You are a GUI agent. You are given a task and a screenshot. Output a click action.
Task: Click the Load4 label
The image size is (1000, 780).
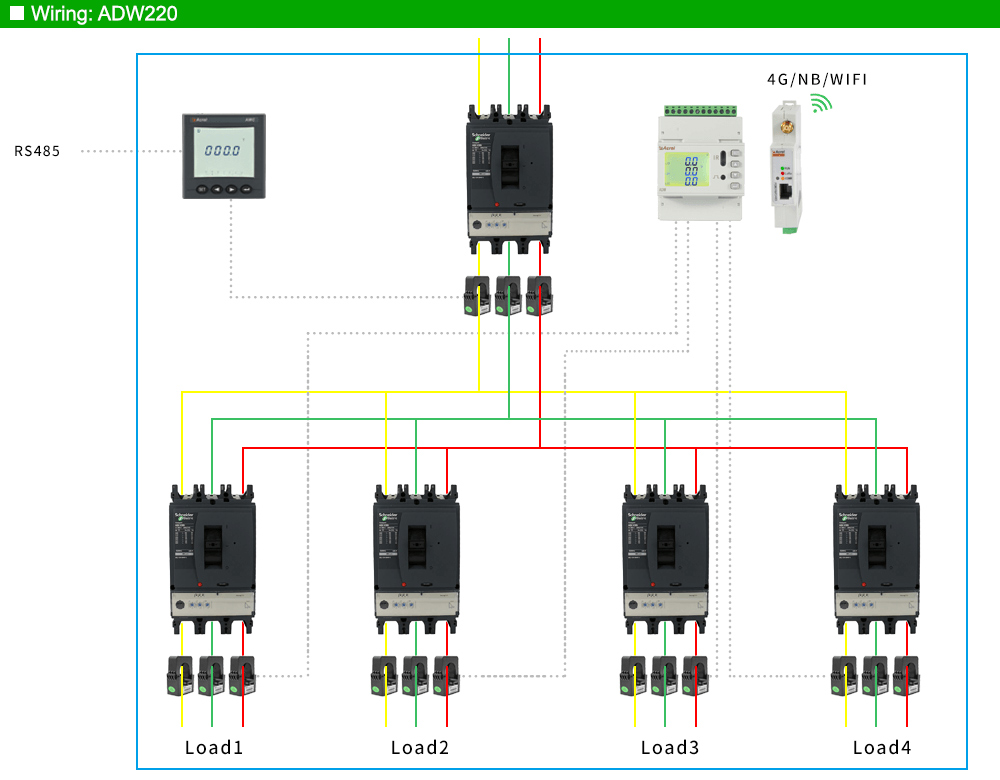coord(882,747)
